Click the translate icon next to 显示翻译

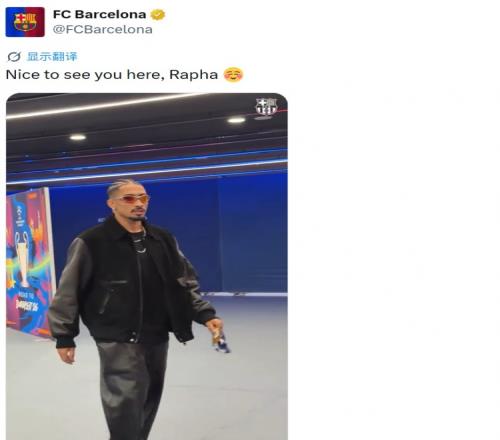(14, 57)
